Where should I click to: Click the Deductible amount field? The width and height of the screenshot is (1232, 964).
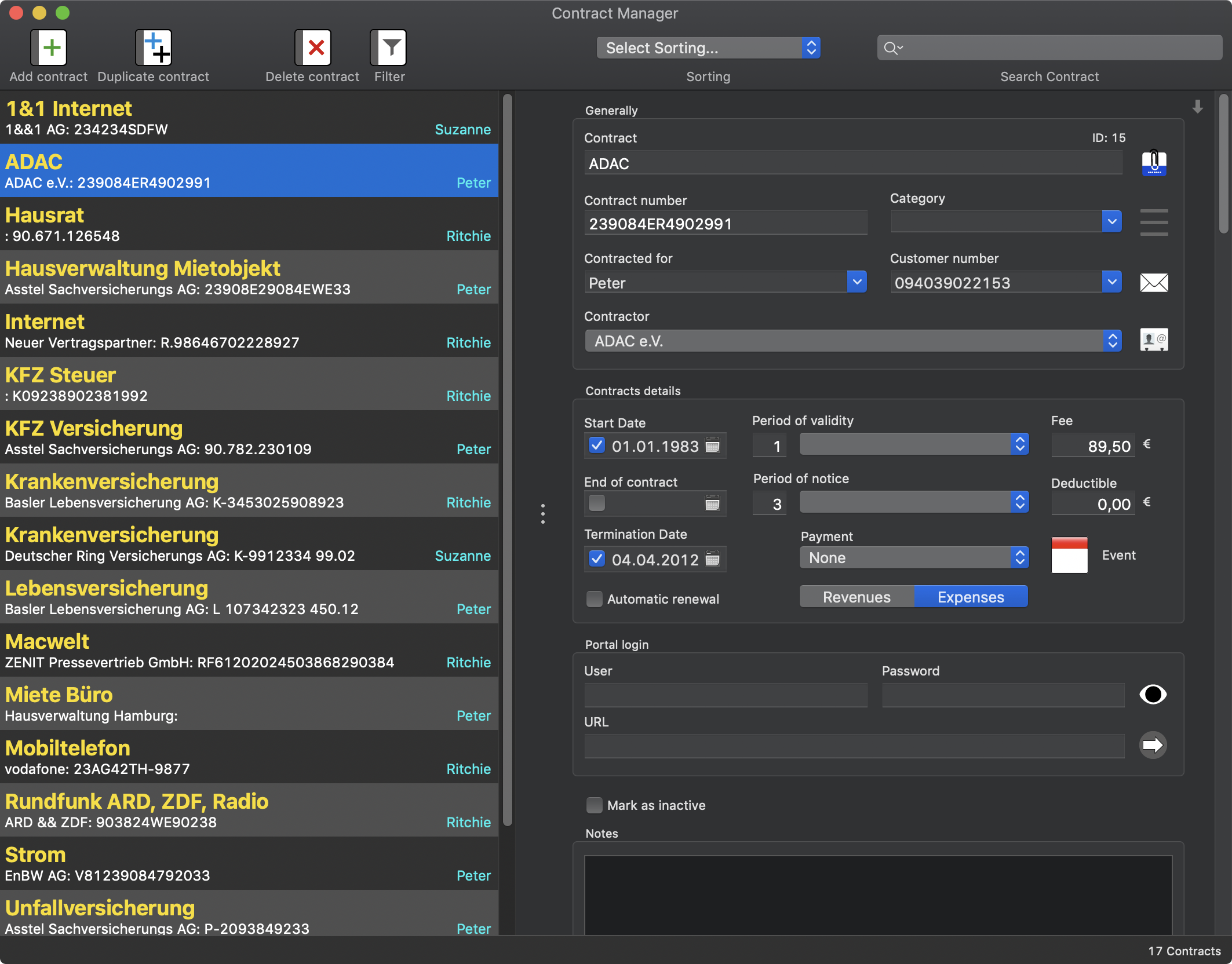[x=1093, y=503]
